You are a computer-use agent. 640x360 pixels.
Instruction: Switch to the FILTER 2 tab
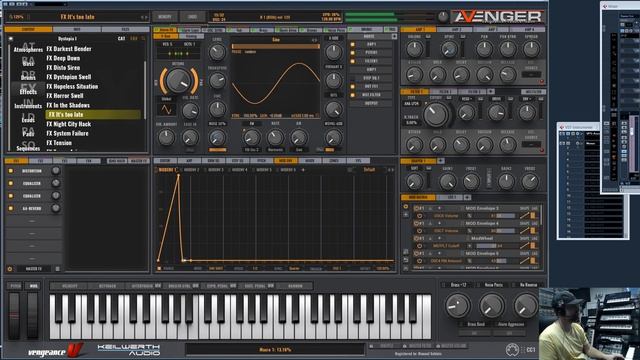(x=444, y=91)
